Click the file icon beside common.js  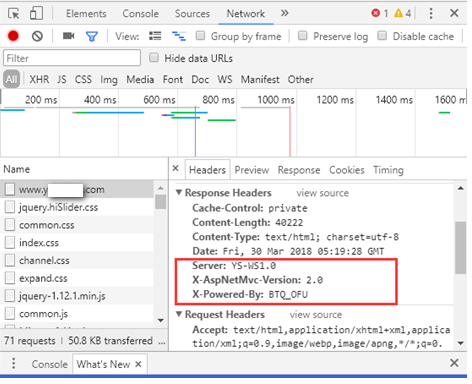point(10,313)
